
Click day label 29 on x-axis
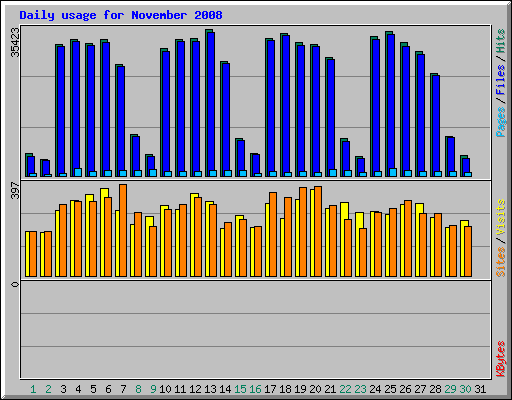(x=450, y=389)
